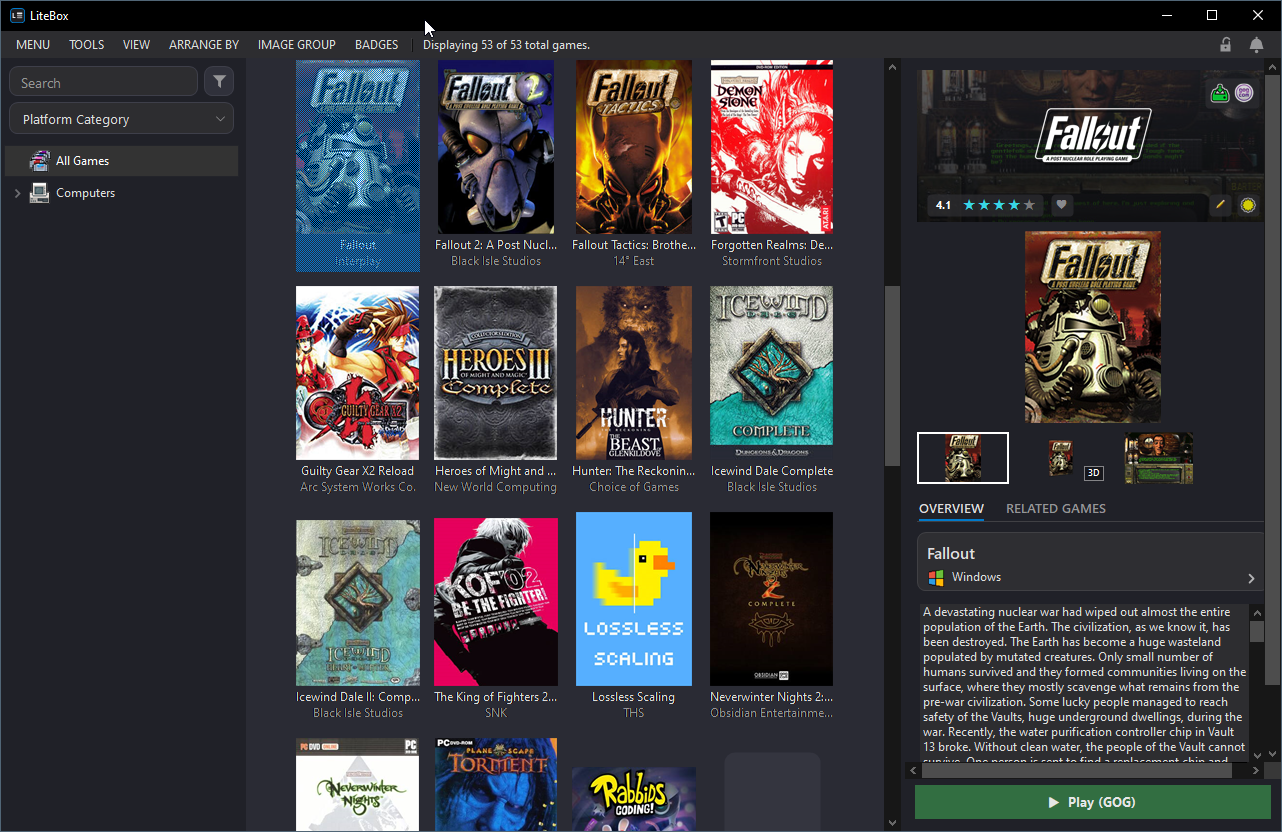Select the Planescape Torment cover

click(x=496, y=785)
